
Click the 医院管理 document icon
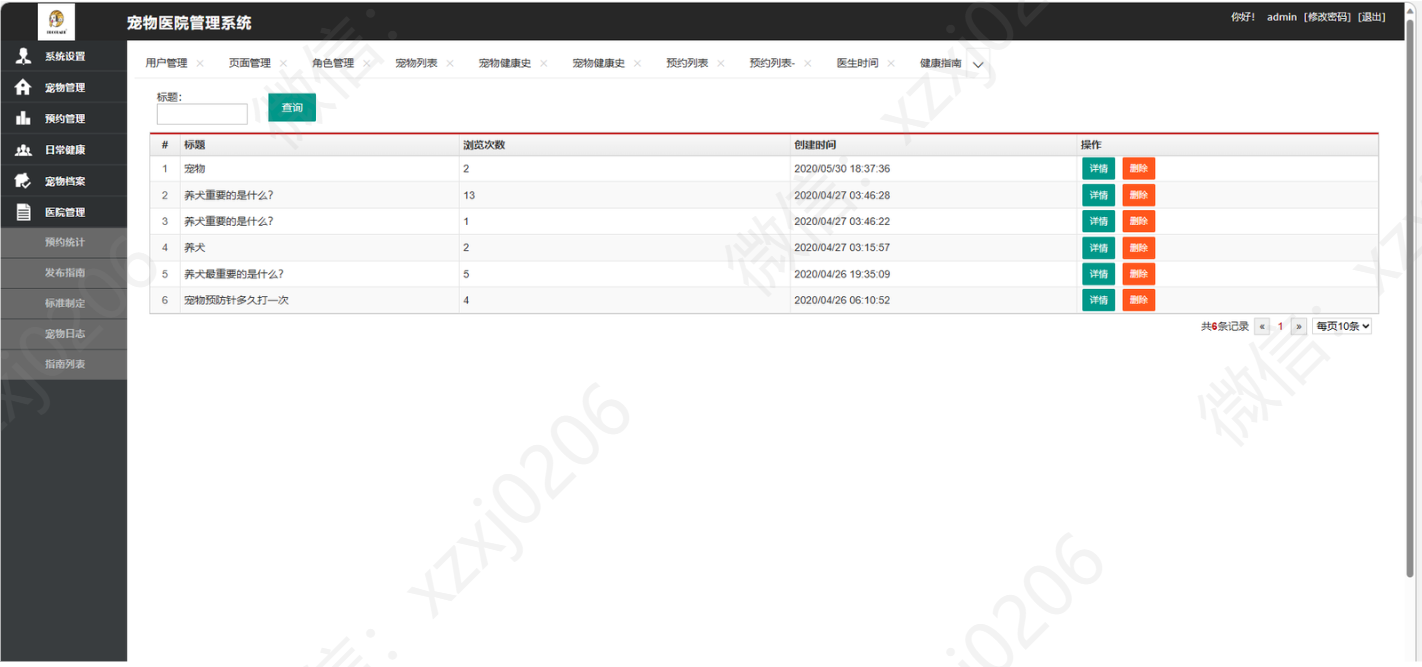pyautogui.click(x=23, y=212)
